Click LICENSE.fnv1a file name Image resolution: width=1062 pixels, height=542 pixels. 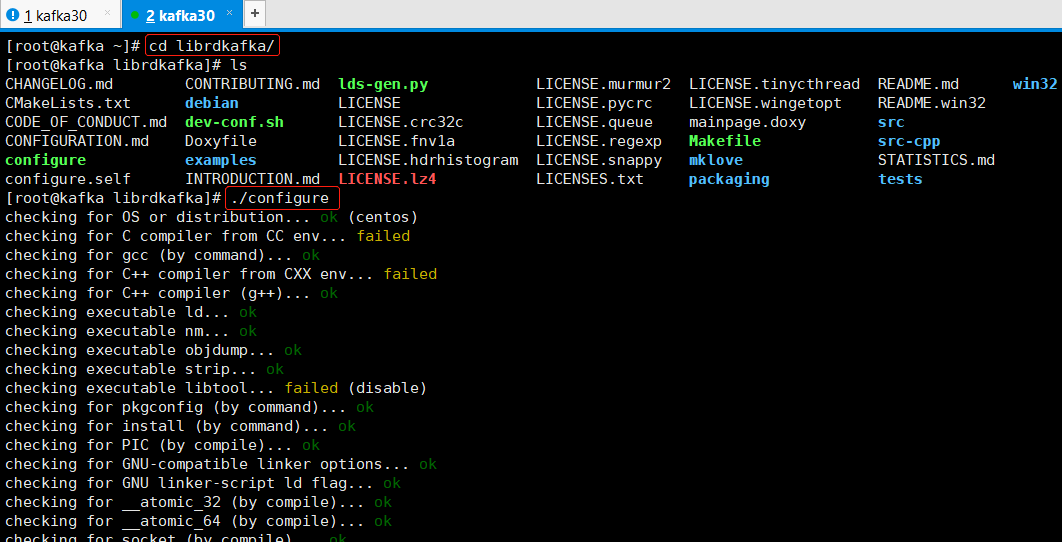point(397,141)
